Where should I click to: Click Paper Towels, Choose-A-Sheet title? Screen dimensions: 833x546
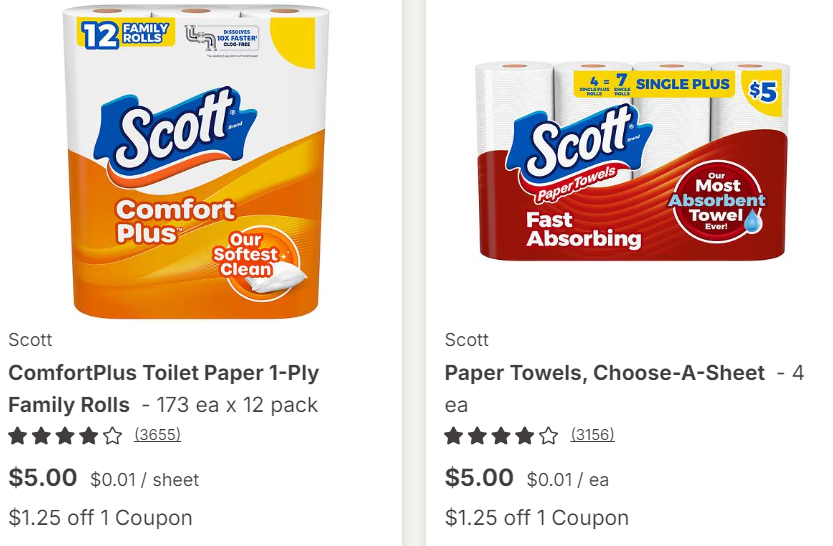(x=605, y=373)
